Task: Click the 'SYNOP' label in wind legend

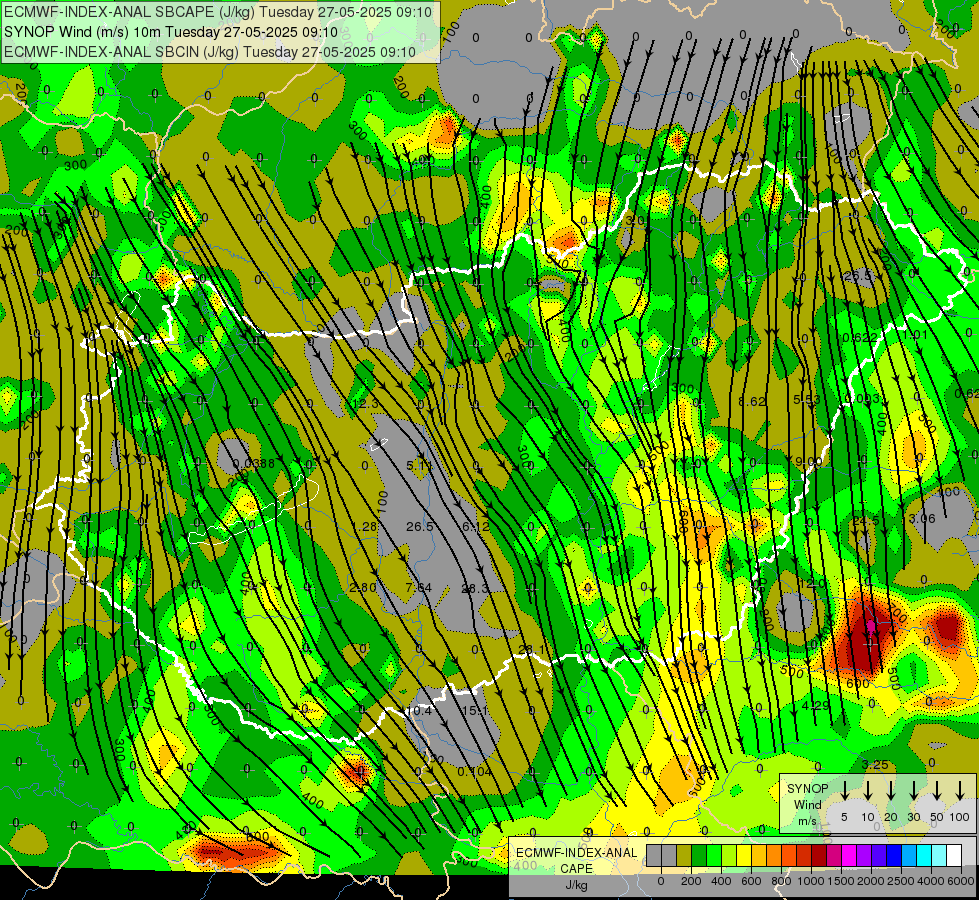Action: pyautogui.click(x=807, y=789)
